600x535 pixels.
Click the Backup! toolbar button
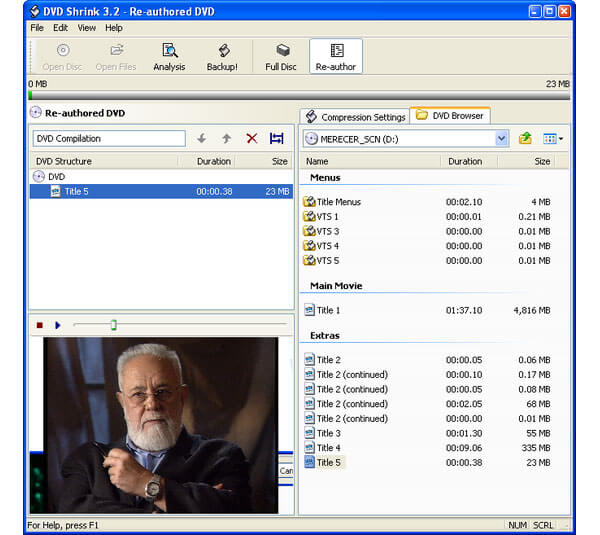[x=222, y=57]
